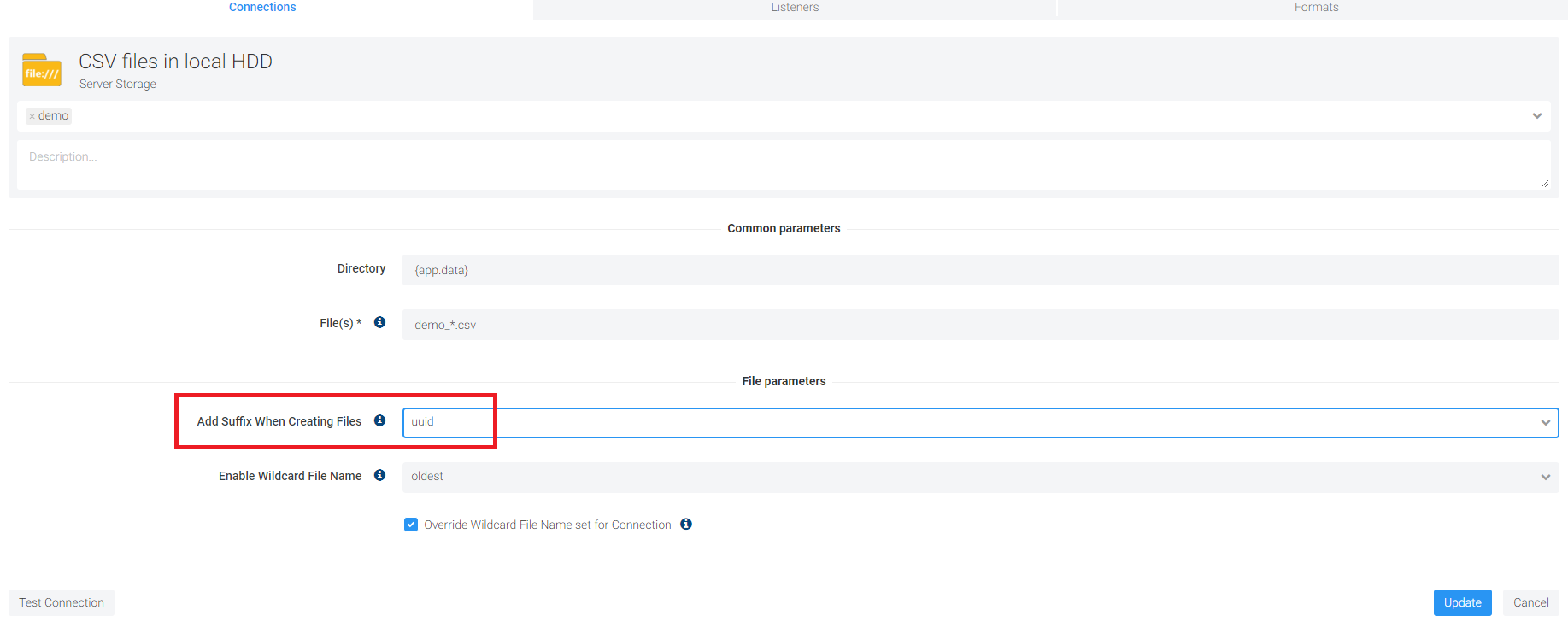Image resolution: width=1568 pixels, height=628 pixels.
Task: Open the info tooltip beside Override Wildcard checkbox
Action: pyautogui.click(x=685, y=524)
